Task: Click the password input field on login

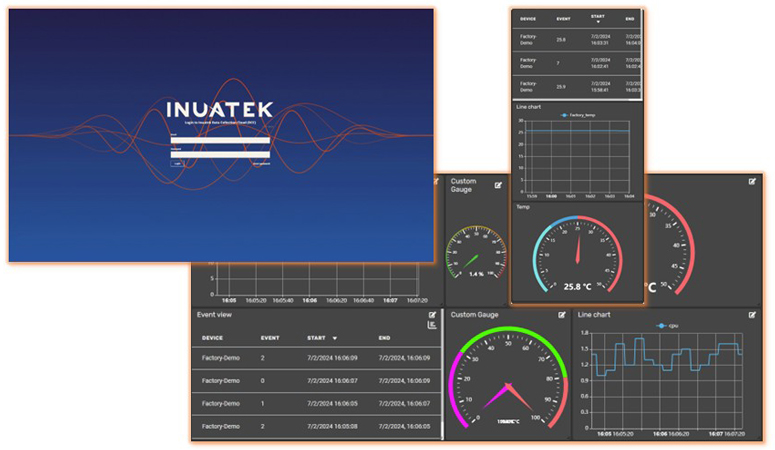Action: 220,154
